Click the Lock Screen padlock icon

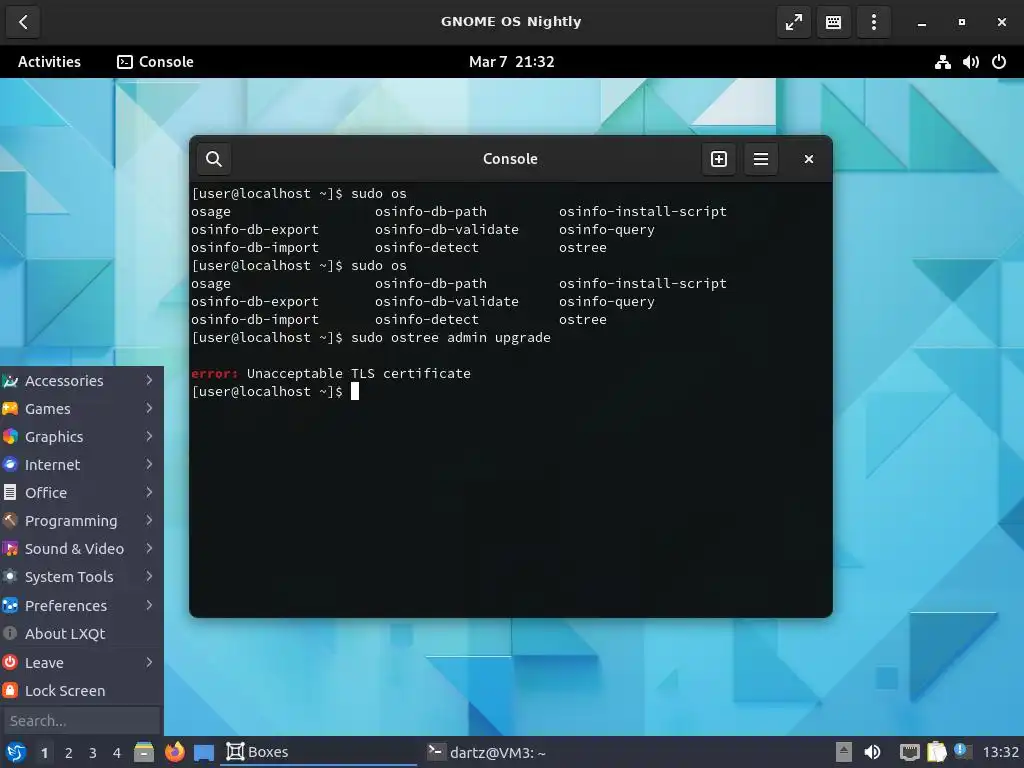(10, 690)
